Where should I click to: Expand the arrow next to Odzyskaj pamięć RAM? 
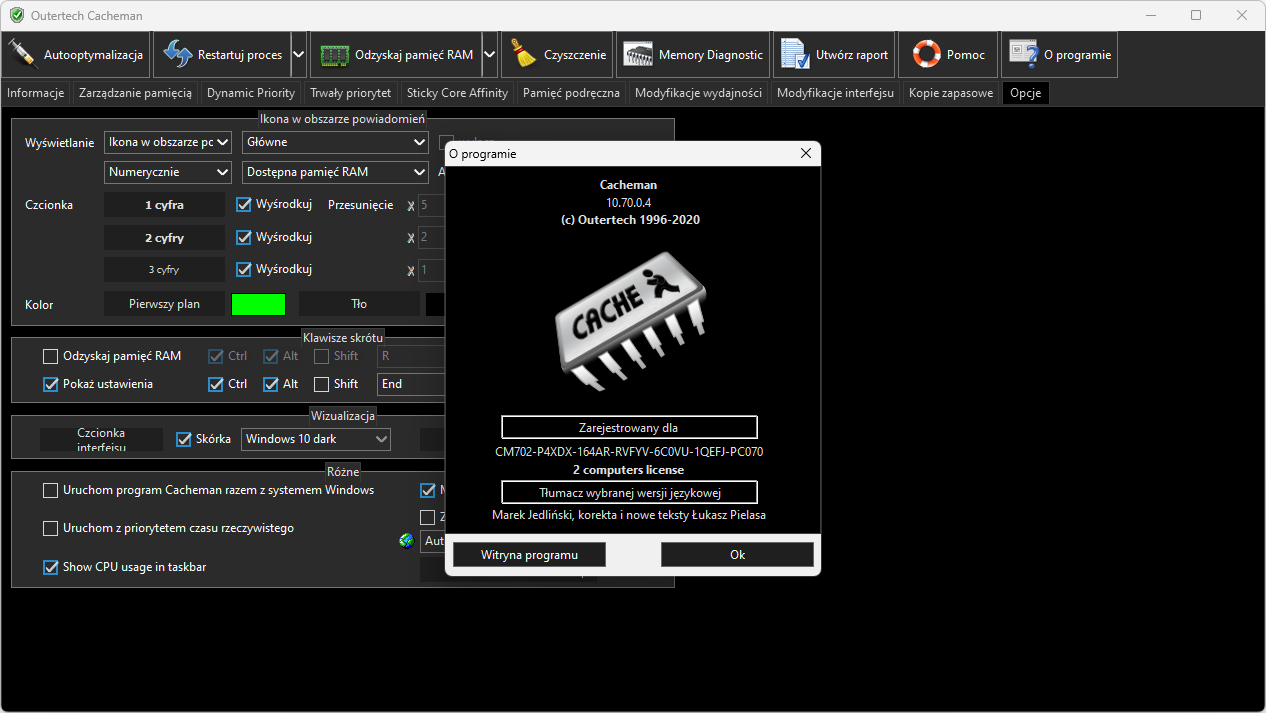489,55
